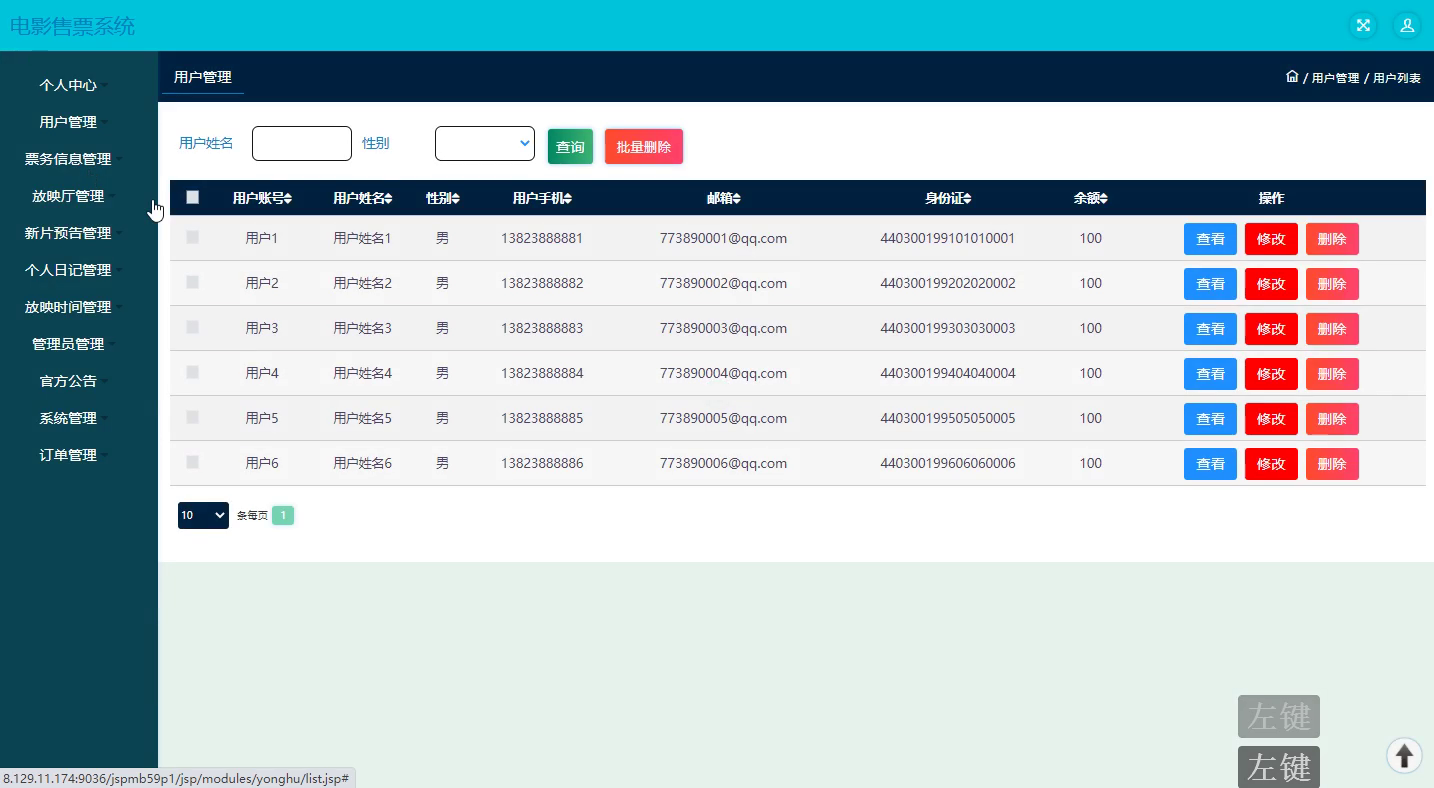The image size is (1434, 788).
Task: Open the 性别 filter dropdown
Action: [485, 143]
